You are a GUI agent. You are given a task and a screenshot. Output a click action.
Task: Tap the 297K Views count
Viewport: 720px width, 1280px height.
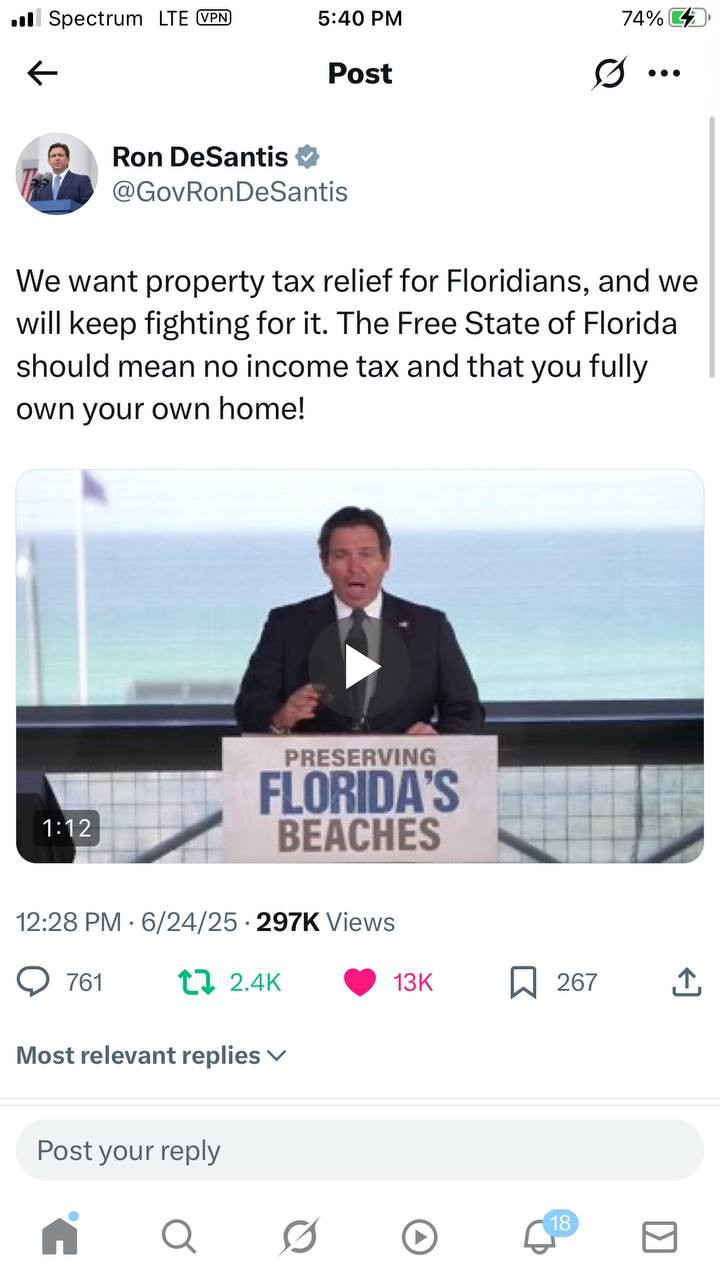click(325, 922)
